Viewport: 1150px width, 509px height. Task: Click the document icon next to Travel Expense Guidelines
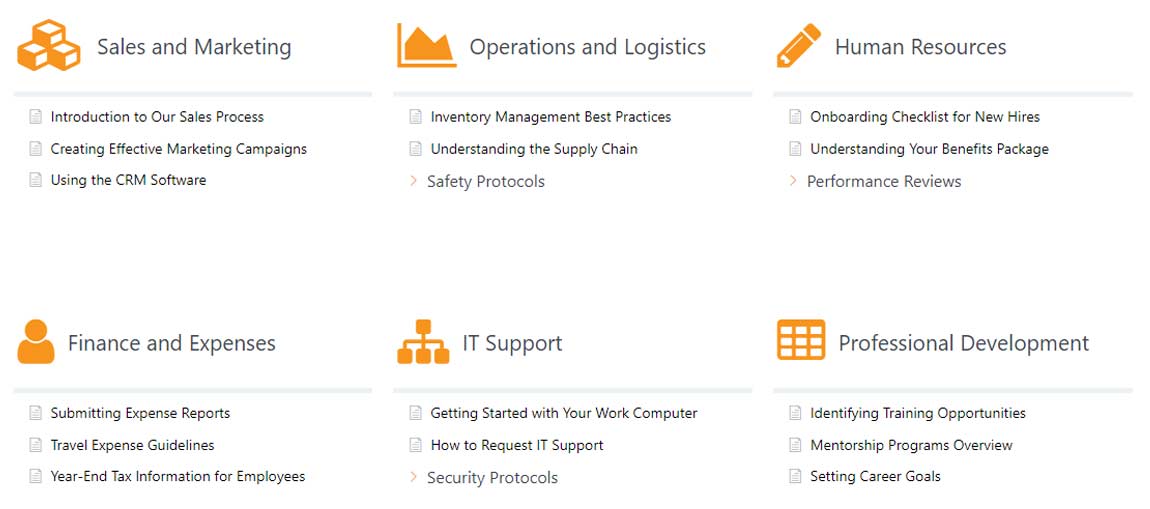coord(36,445)
